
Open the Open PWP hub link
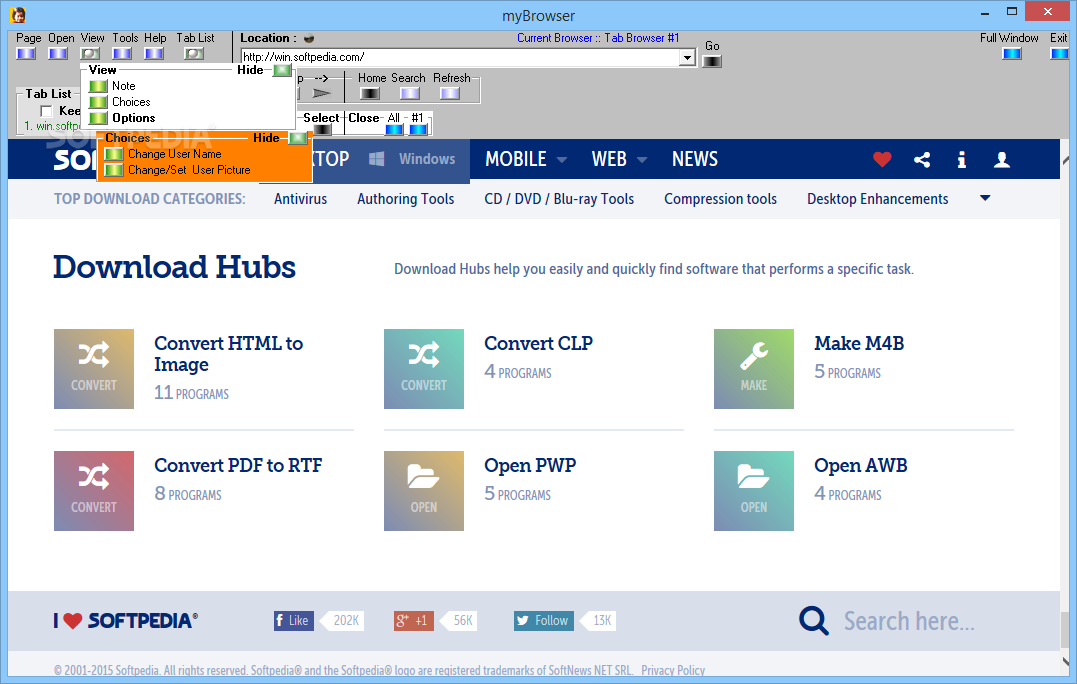530,466
